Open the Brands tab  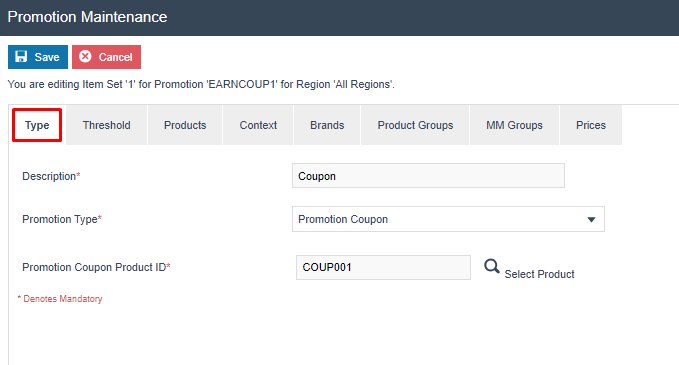click(x=327, y=125)
